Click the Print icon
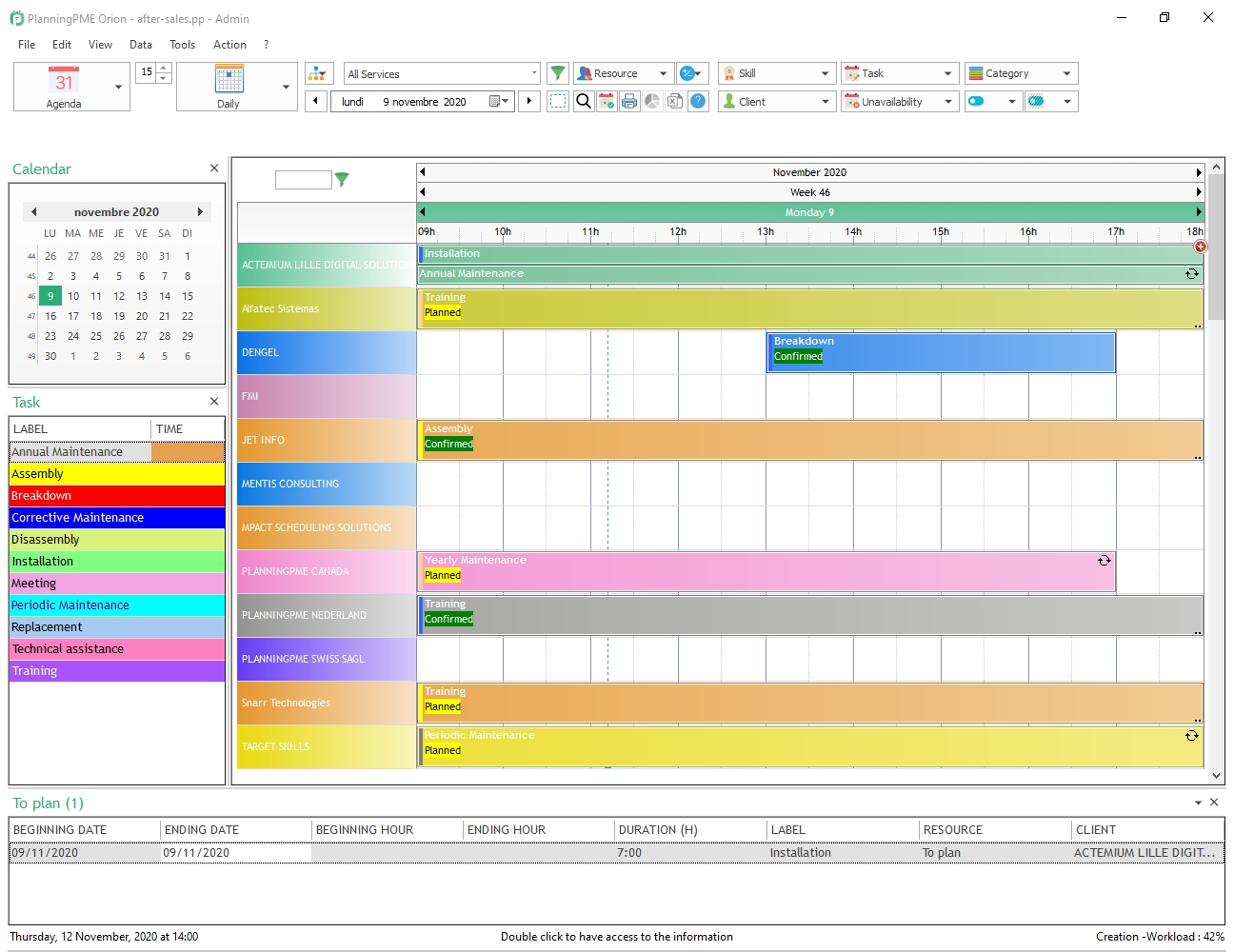1234x952 pixels. (629, 101)
